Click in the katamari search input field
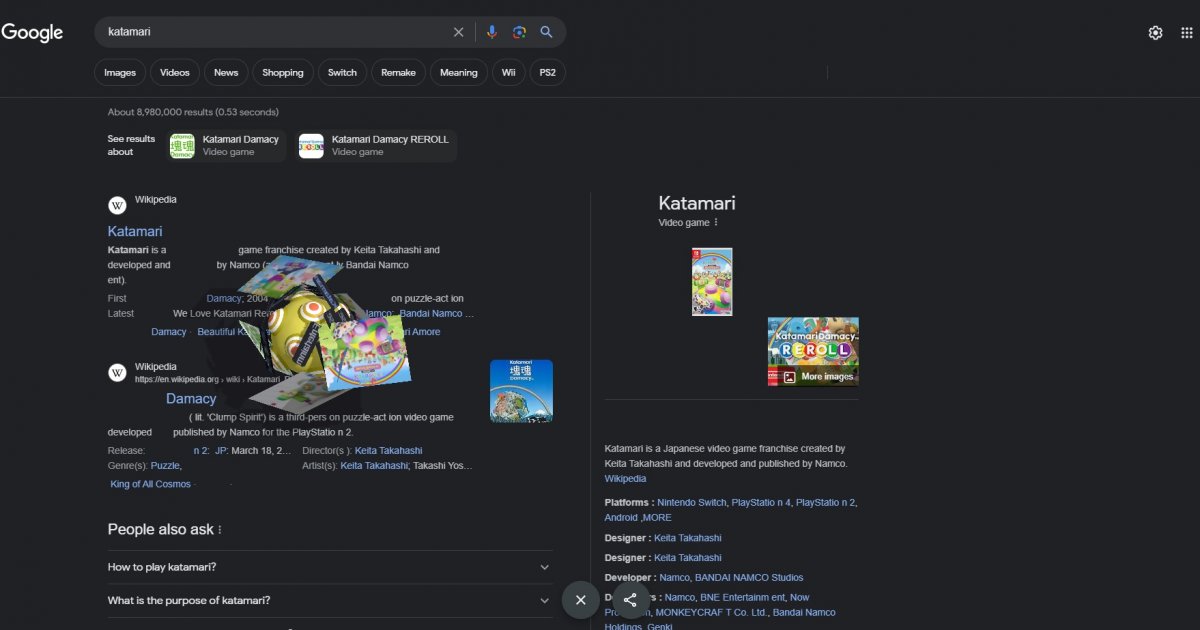This screenshot has width=1200, height=630. tap(270, 32)
